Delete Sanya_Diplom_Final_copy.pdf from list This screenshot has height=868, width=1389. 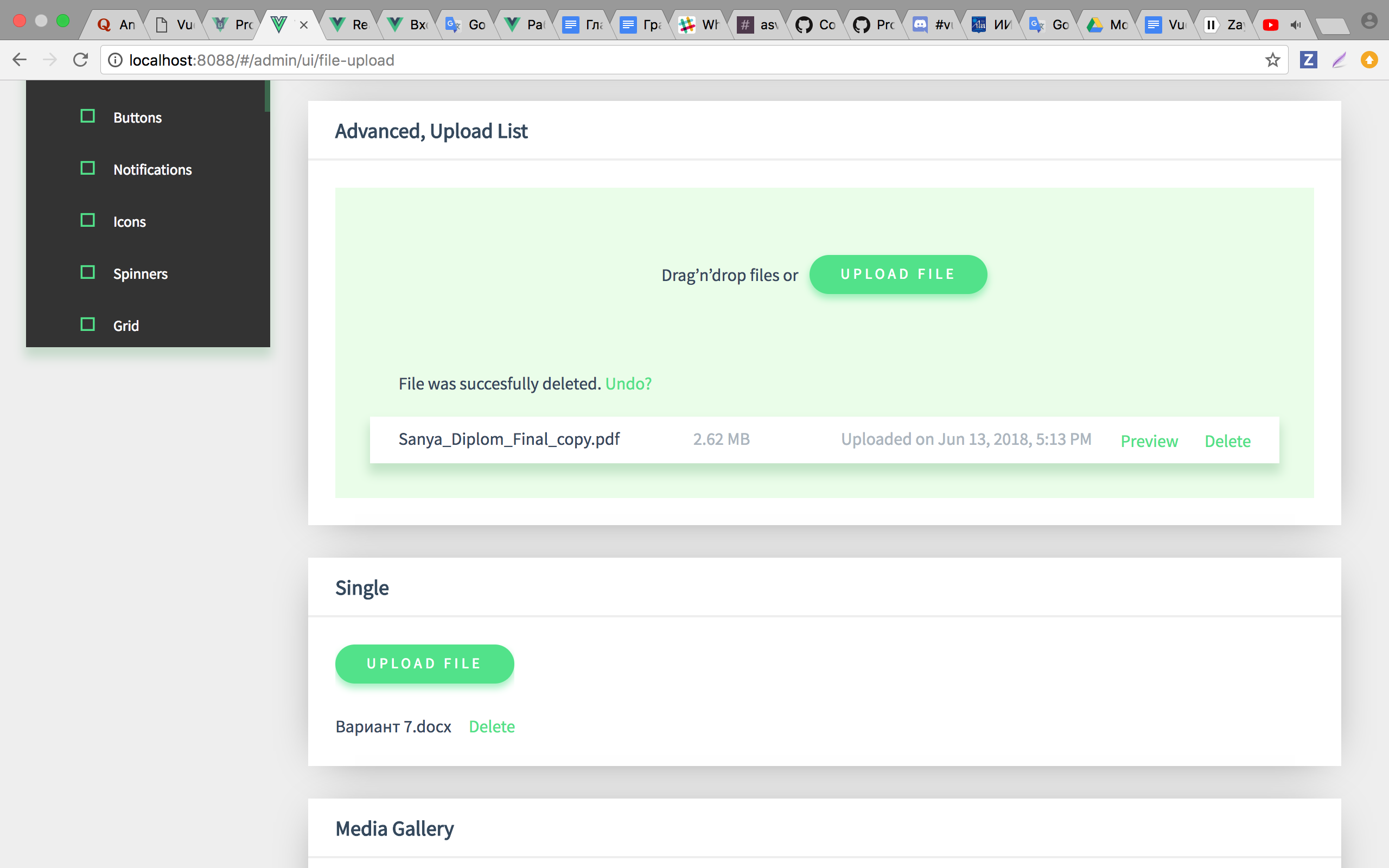1227,441
